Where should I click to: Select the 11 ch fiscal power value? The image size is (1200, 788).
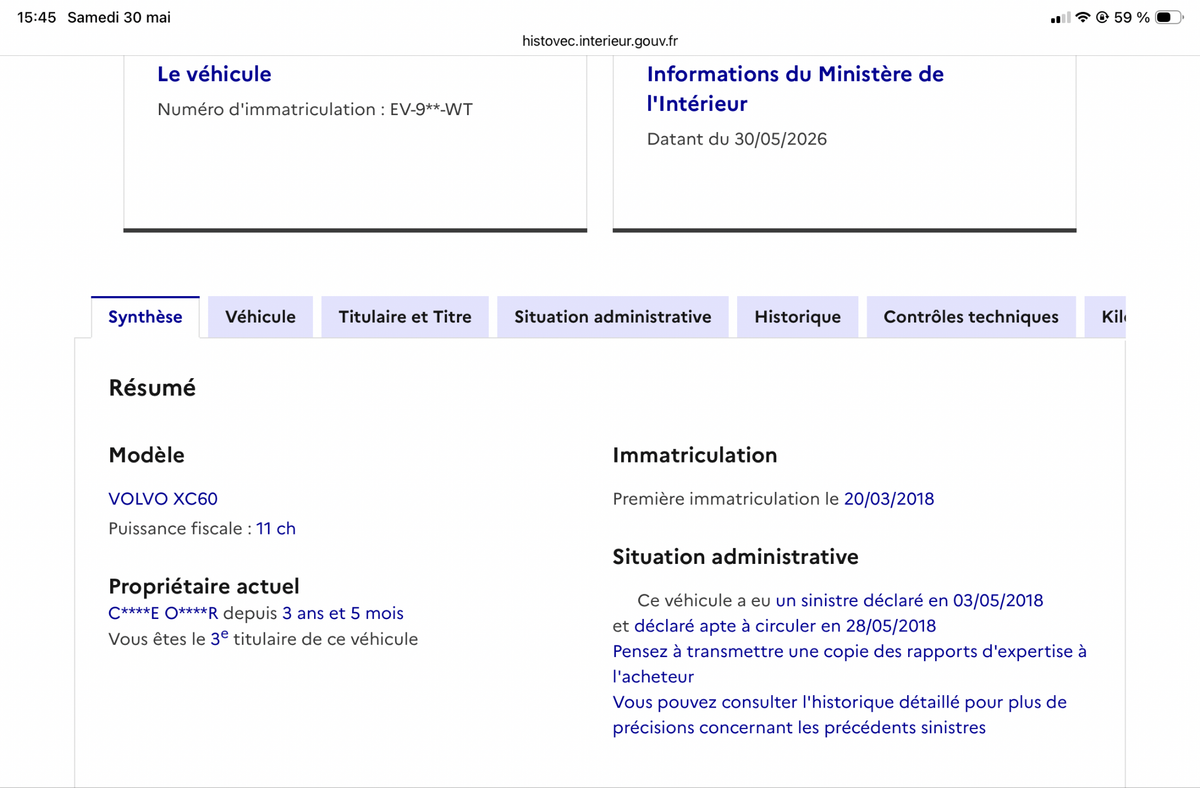(x=276, y=529)
